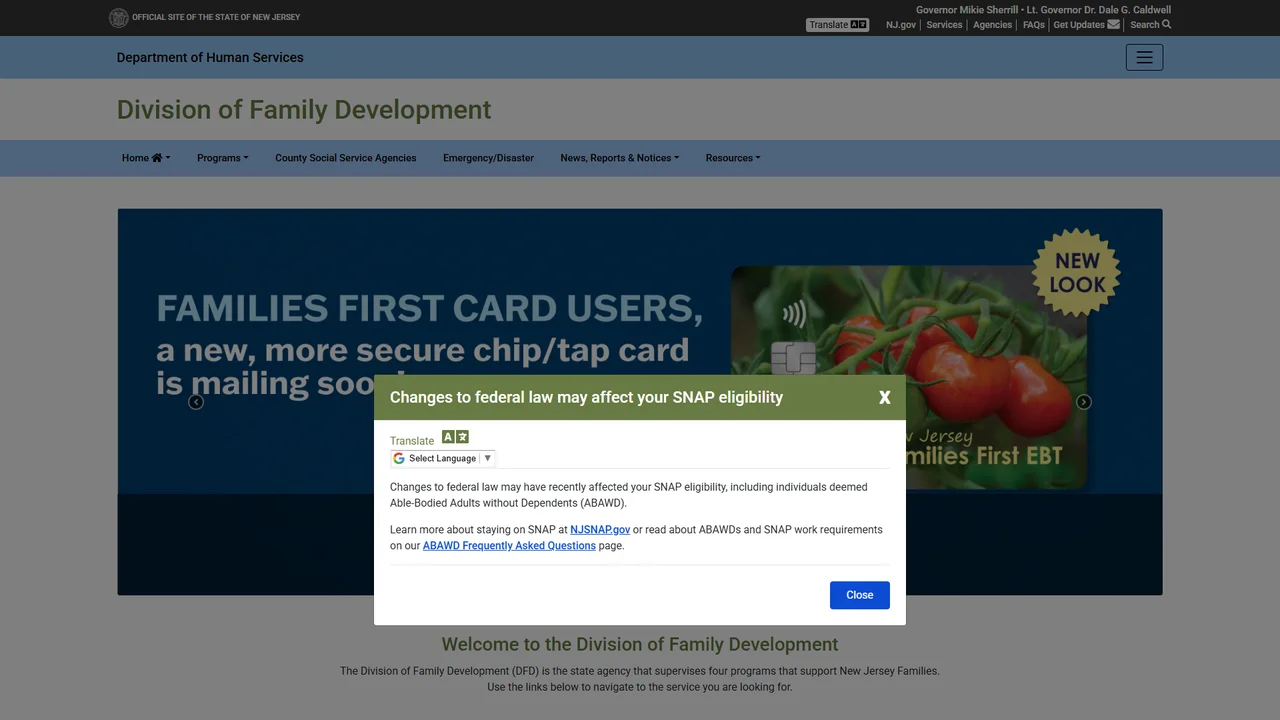Open County Social Service Agencies
1280x720 pixels.
pyautogui.click(x=346, y=158)
